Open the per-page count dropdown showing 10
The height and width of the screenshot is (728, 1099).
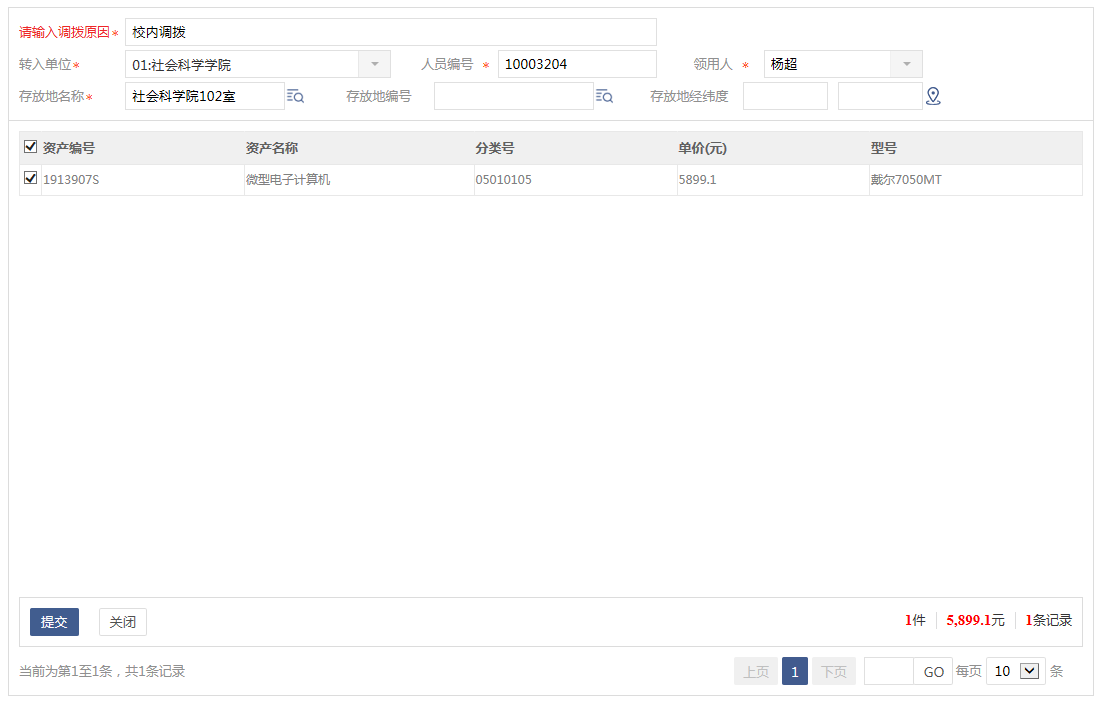(x=1016, y=671)
